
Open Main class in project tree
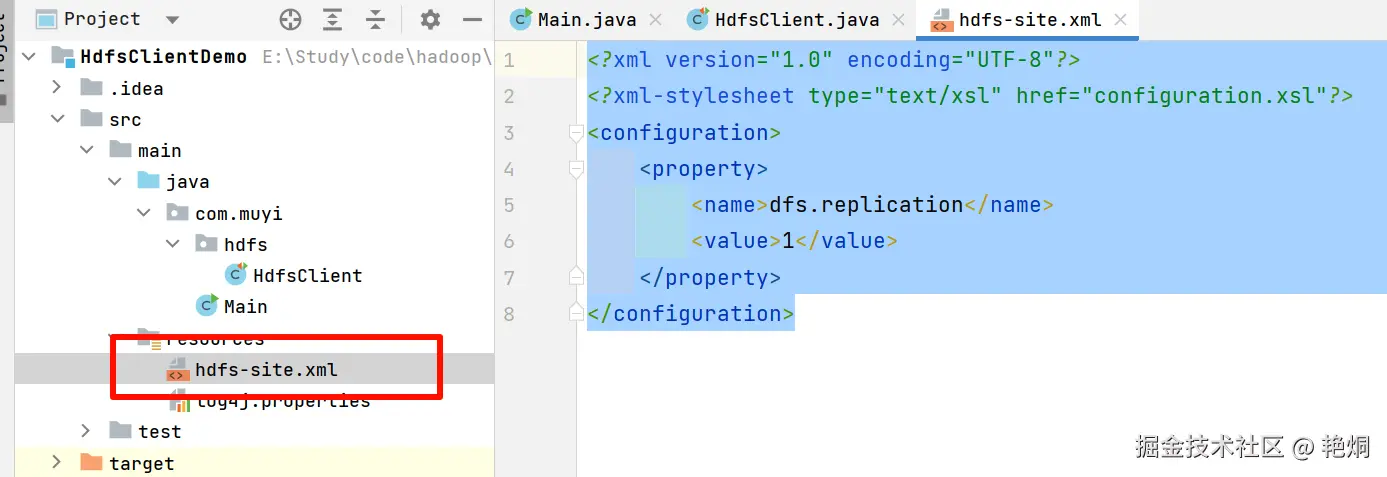tap(245, 306)
